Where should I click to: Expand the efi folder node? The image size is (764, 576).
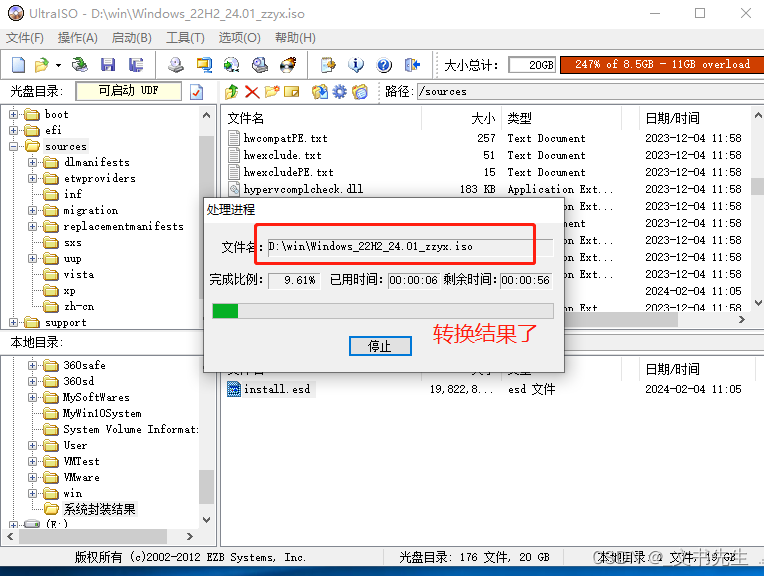(14, 131)
